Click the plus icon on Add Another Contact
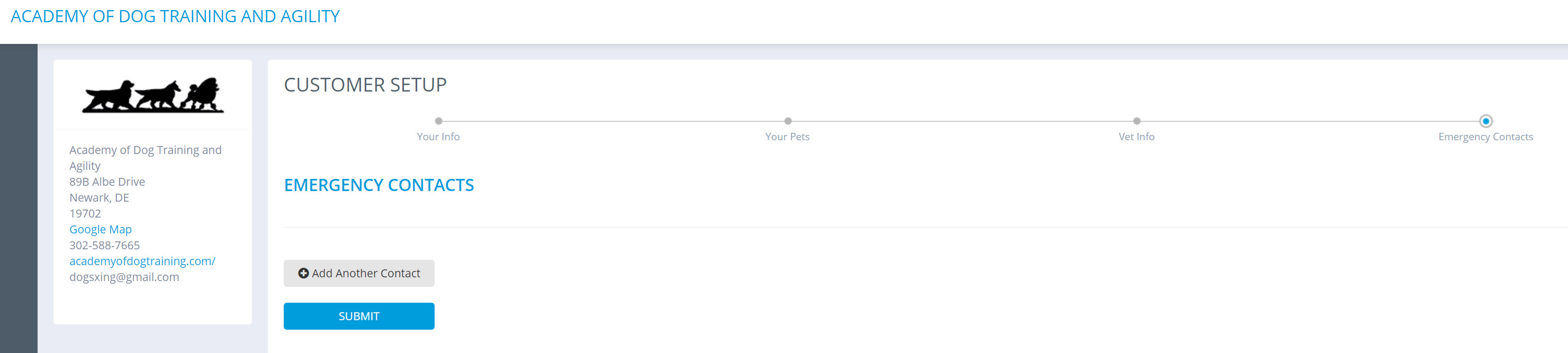This screenshot has height=353, width=1568. 303,273
